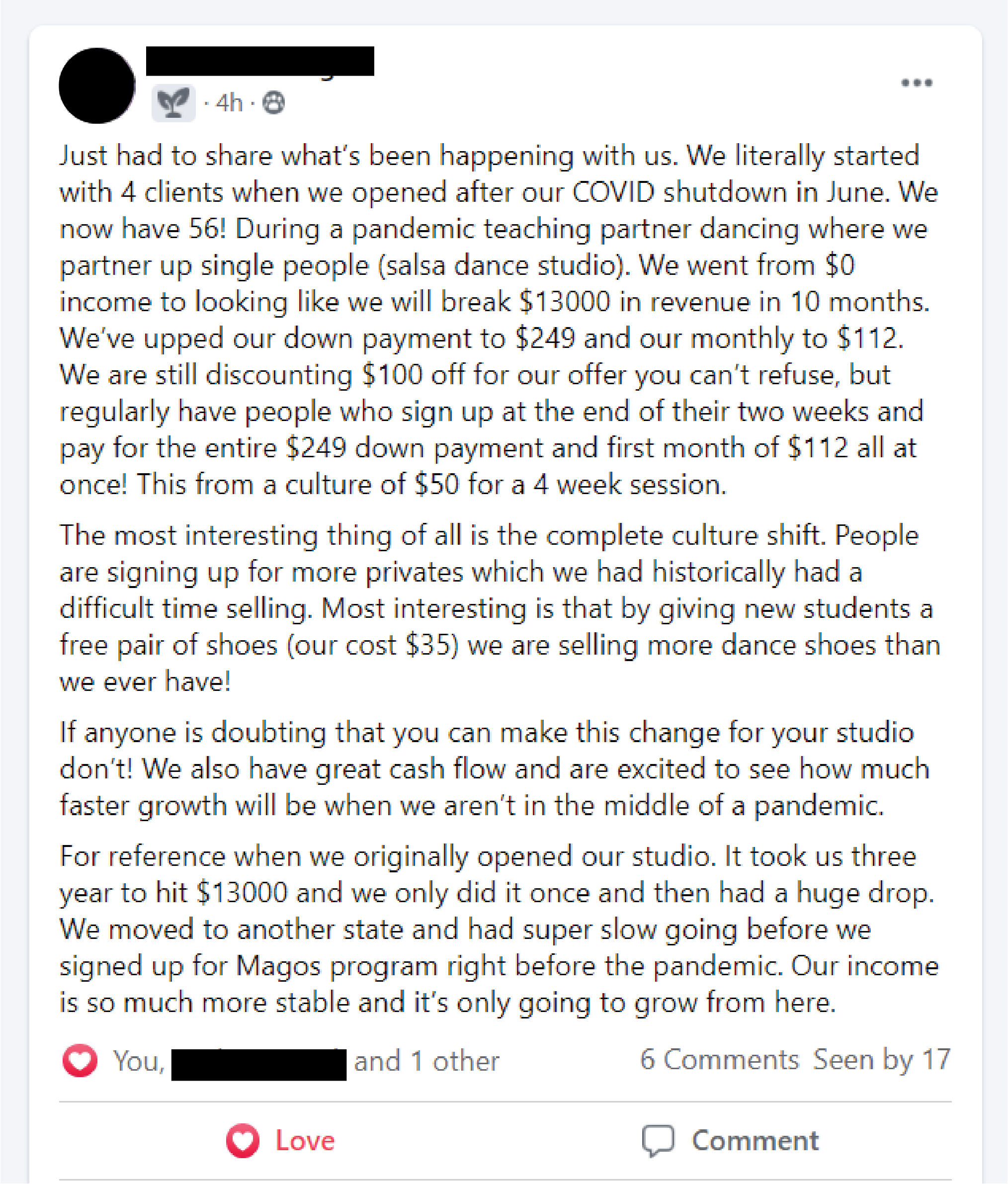Click the paragraph starting "For reference when we"
1008x1184 pixels.
(x=497, y=929)
